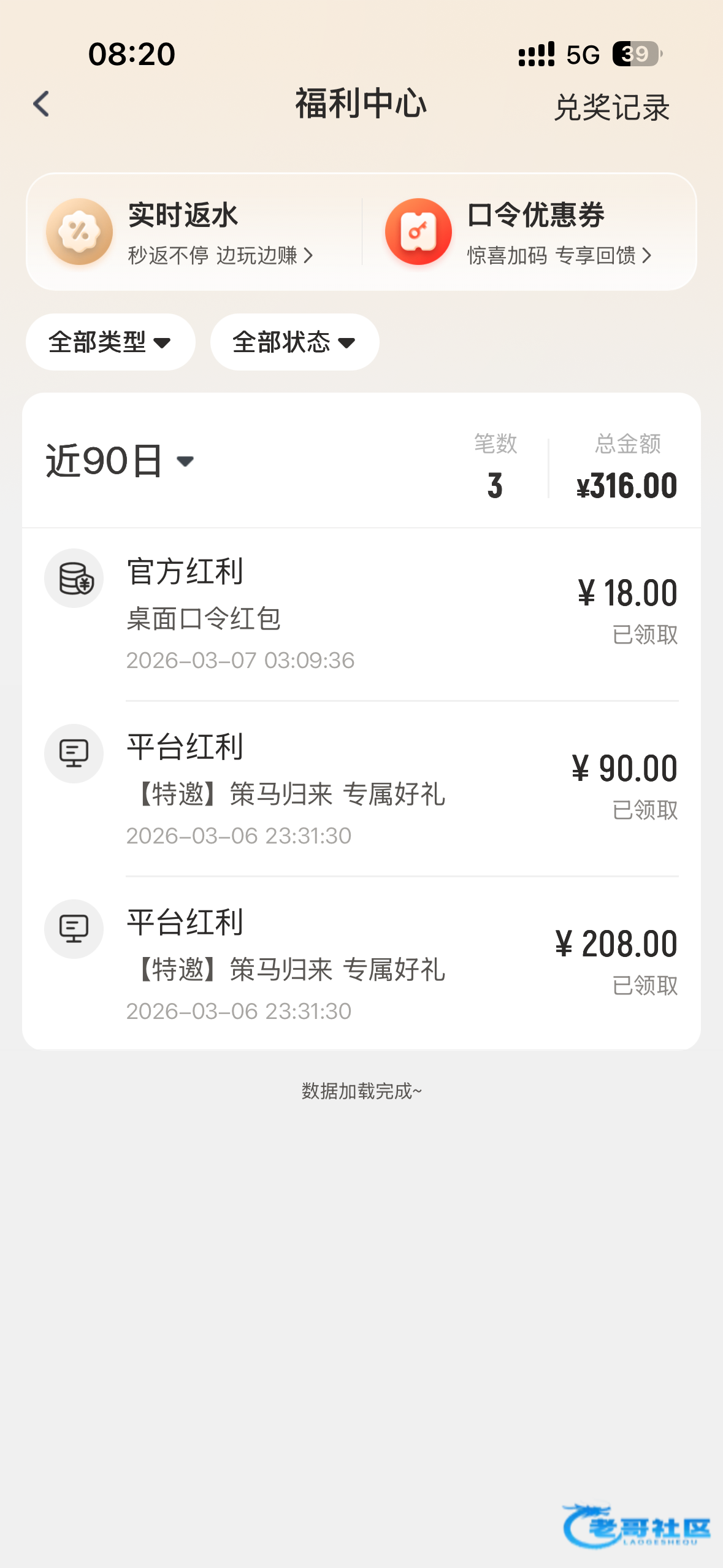
Task: Tap the back arrow icon
Action: (x=41, y=104)
